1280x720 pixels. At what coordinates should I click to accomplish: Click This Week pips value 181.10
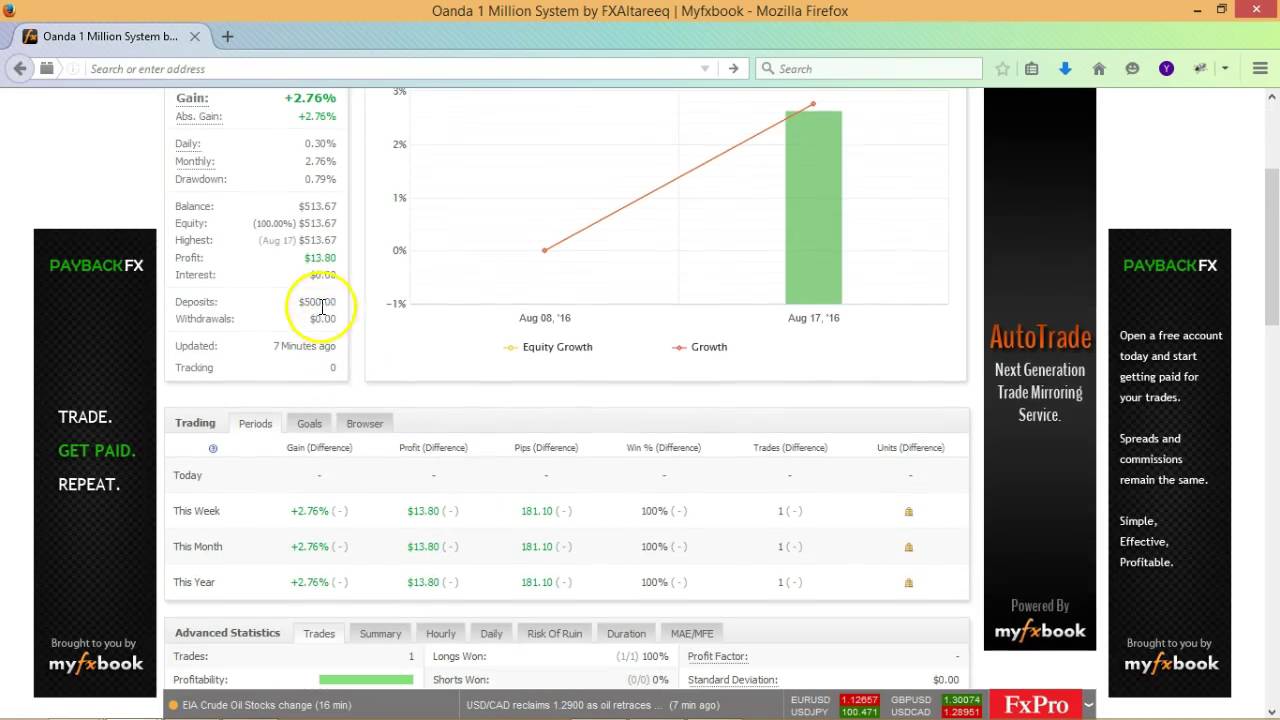click(x=537, y=511)
